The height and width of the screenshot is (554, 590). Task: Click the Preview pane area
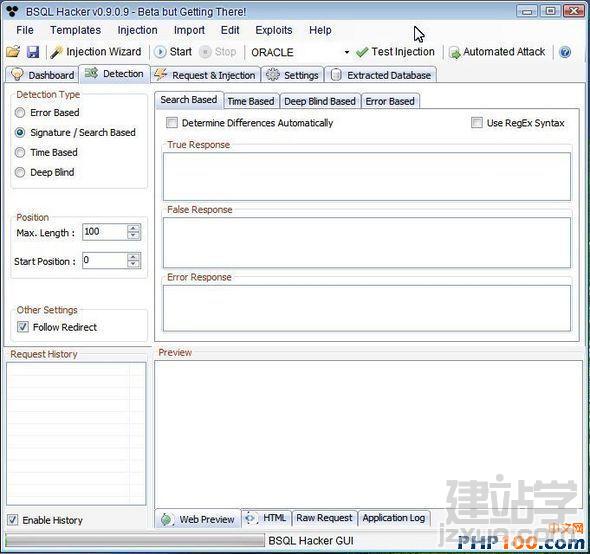368,434
